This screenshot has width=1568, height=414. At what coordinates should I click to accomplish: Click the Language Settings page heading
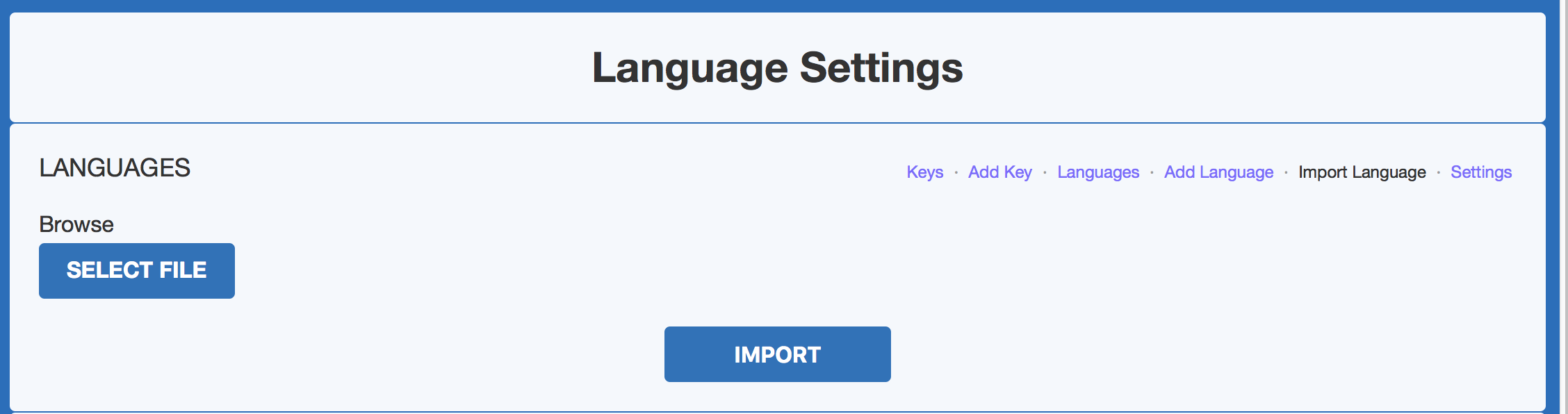tap(777, 68)
